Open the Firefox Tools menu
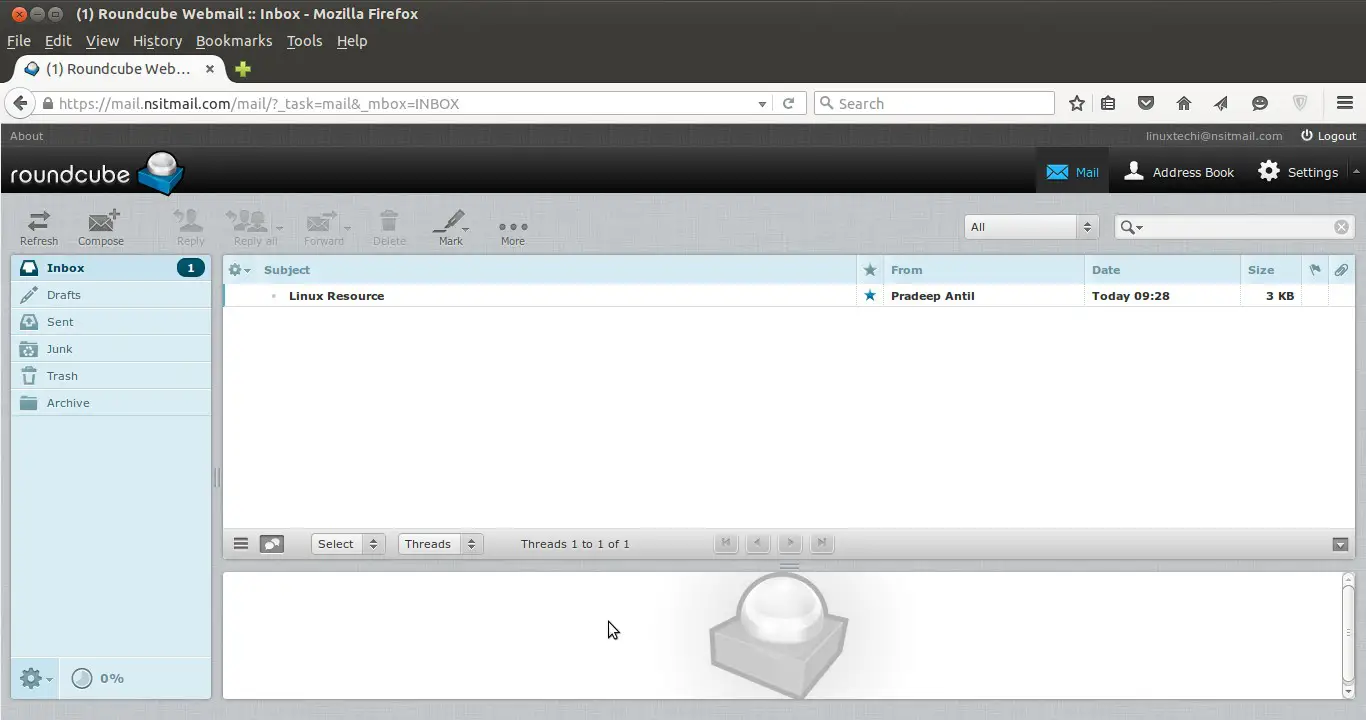 [x=304, y=41]
